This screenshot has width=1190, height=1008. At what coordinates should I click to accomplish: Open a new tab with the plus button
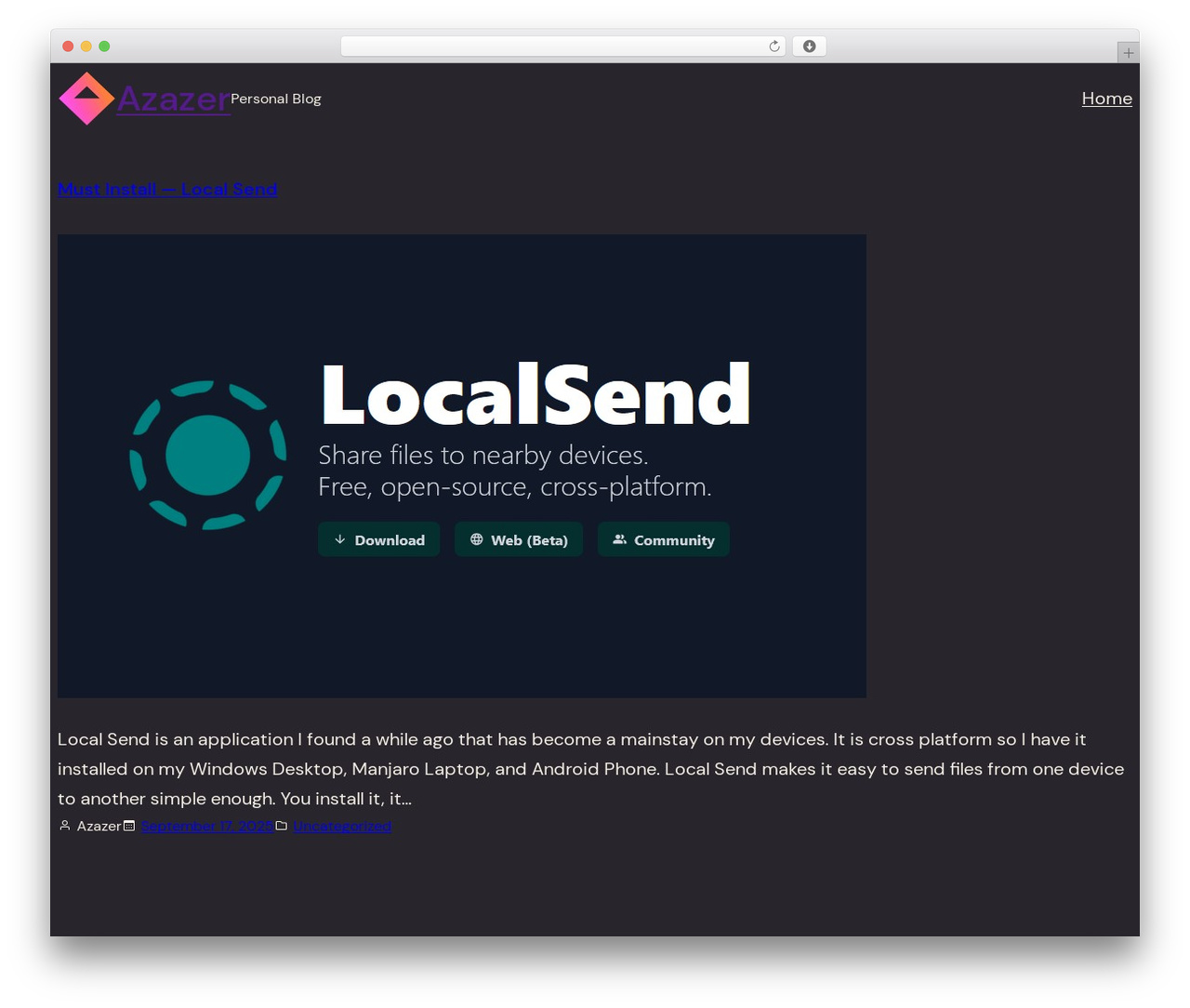tap(1128, 53)
